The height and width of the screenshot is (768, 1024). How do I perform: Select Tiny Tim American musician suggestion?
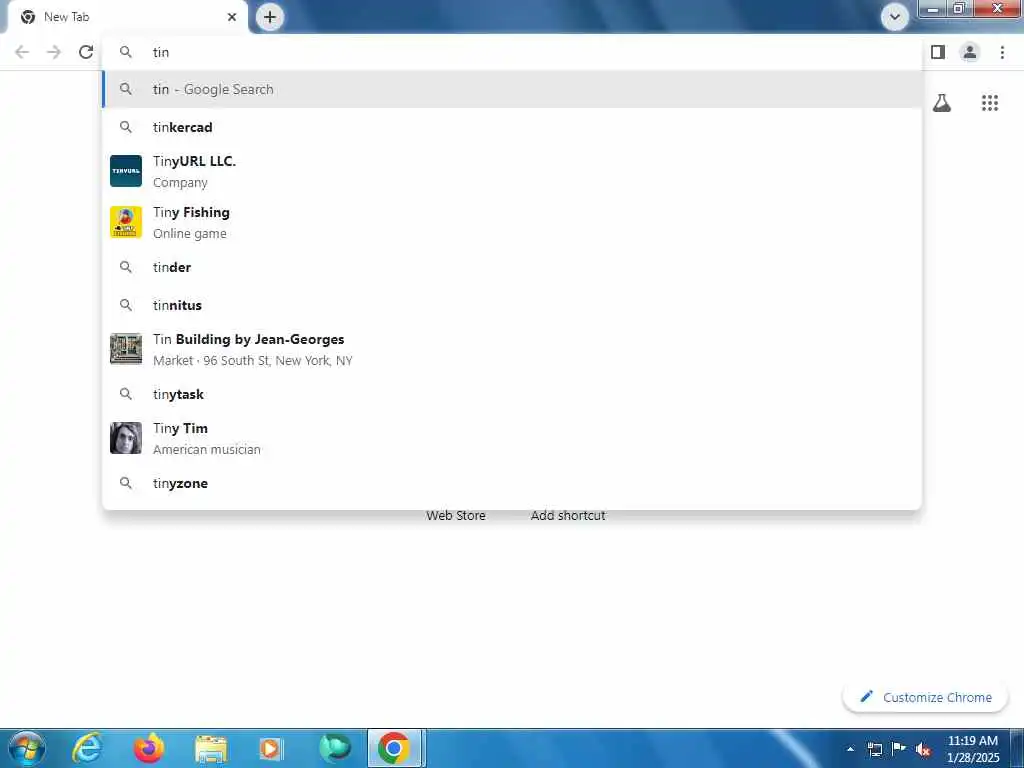point(512,438)
